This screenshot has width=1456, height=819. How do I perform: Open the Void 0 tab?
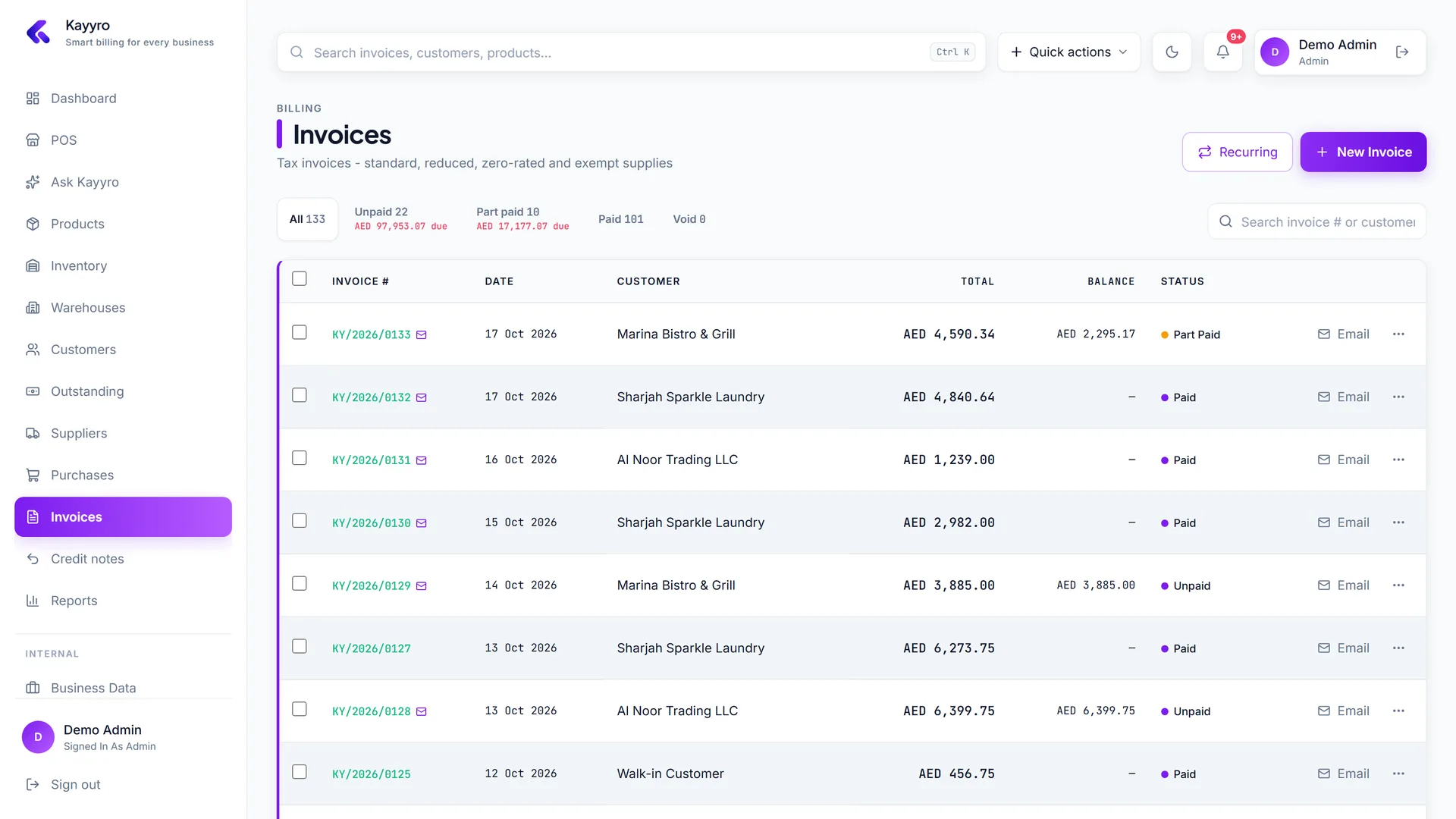pos(689,219)
